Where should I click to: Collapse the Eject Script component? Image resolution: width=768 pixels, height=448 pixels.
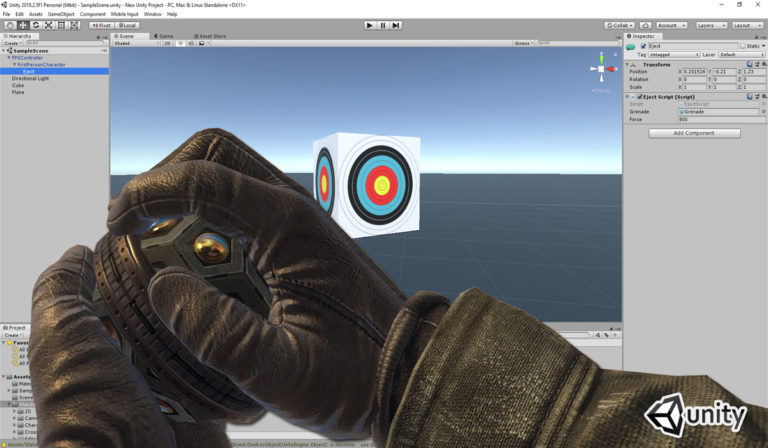coord(627,97)
